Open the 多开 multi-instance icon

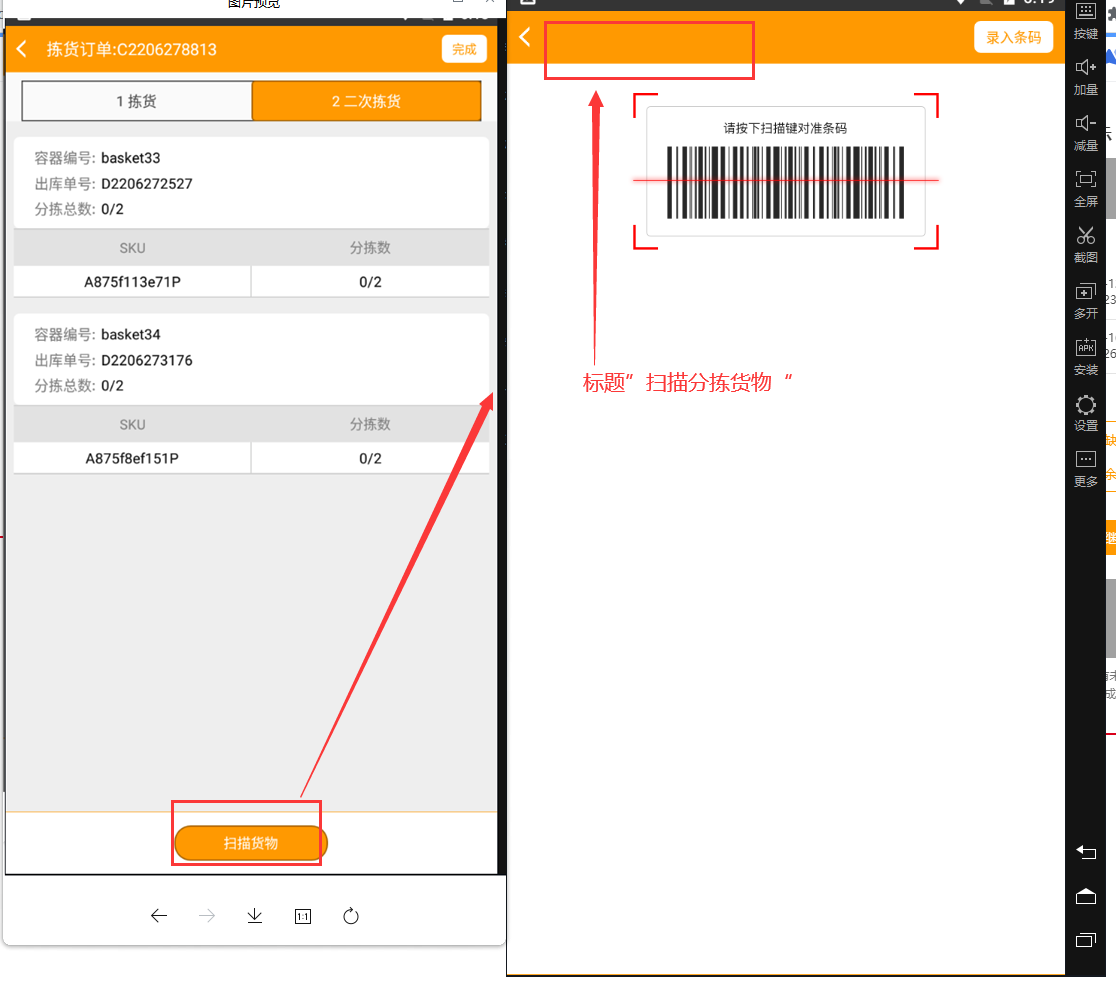click(1085, 292)
